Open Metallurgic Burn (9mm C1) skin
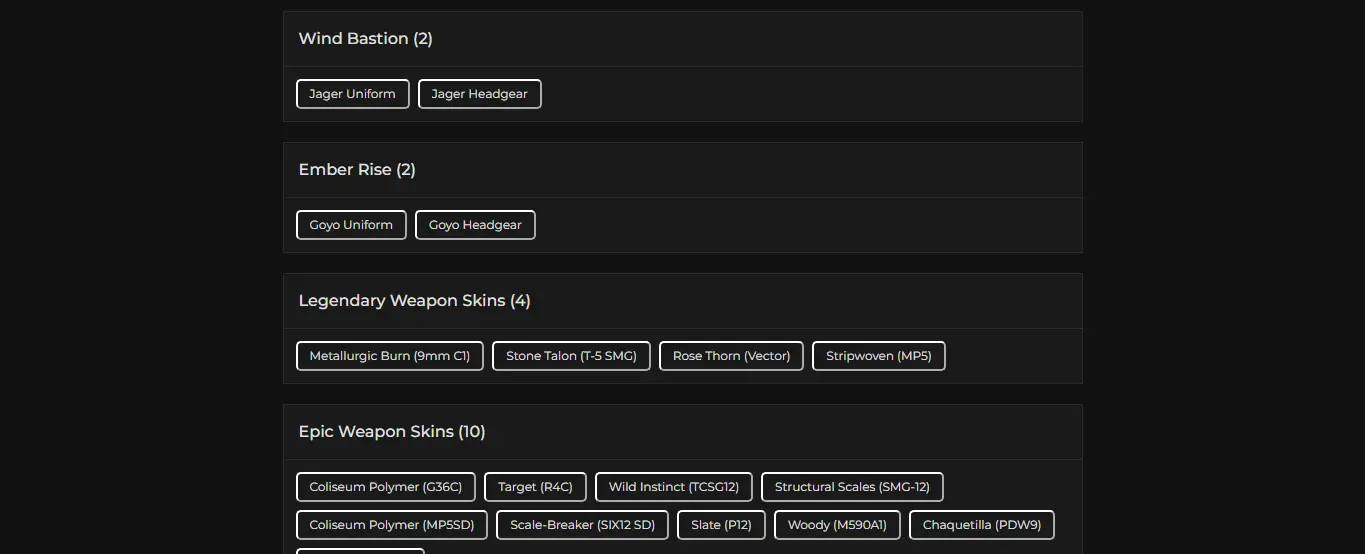Image resolution: width=1365 pixels, height=554 pixels. (389, 356)
